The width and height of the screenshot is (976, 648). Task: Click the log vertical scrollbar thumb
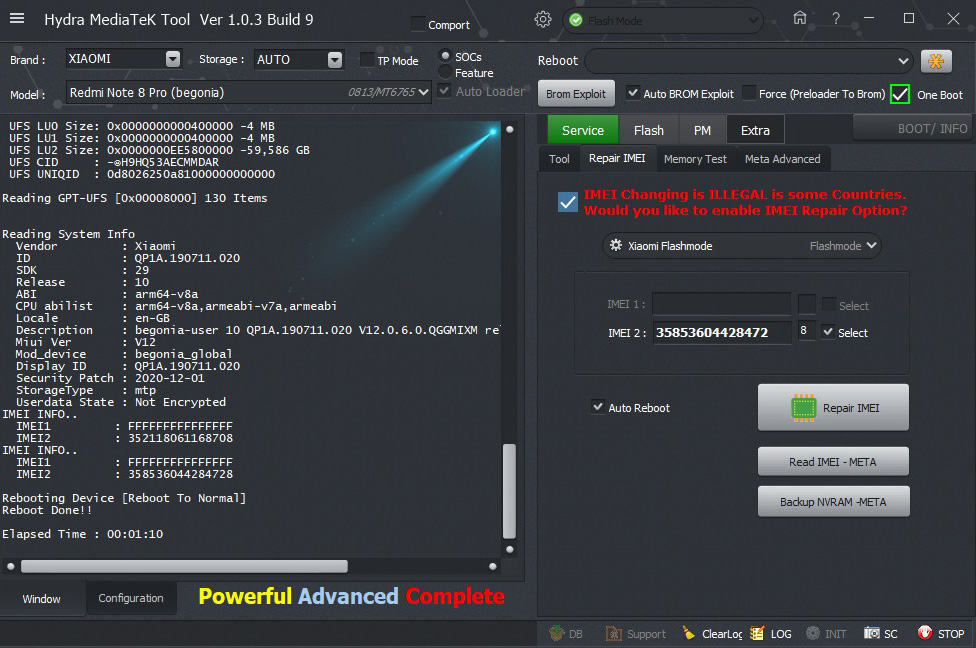(509, 491)
